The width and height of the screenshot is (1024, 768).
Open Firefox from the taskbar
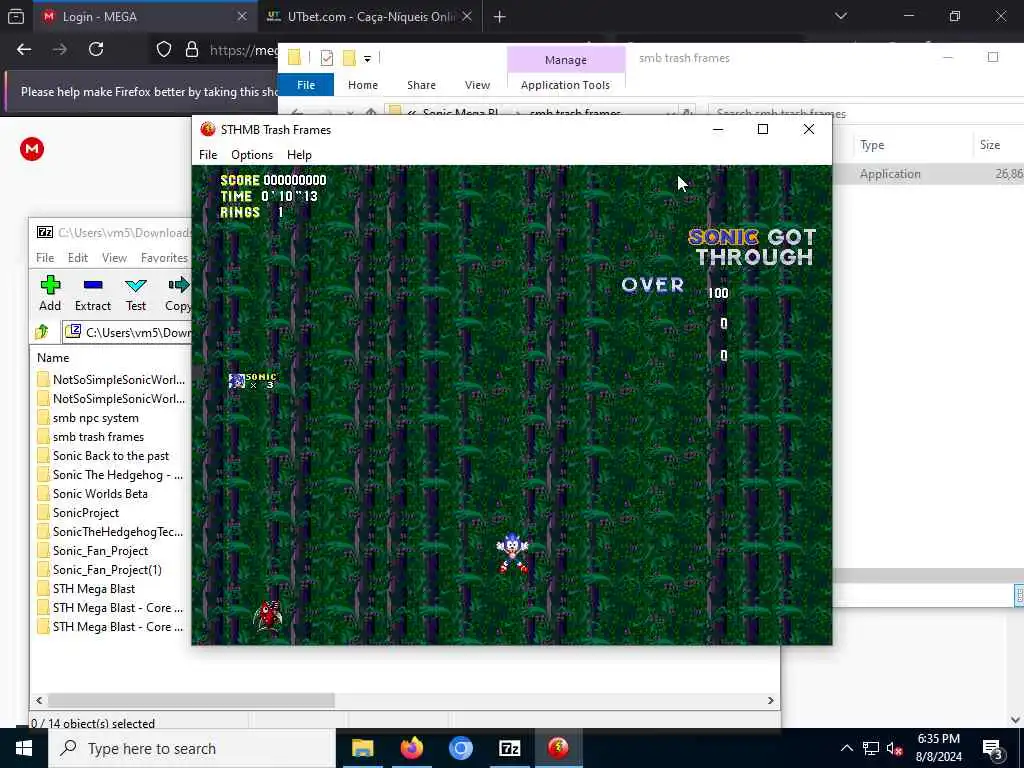pos(411,748)
